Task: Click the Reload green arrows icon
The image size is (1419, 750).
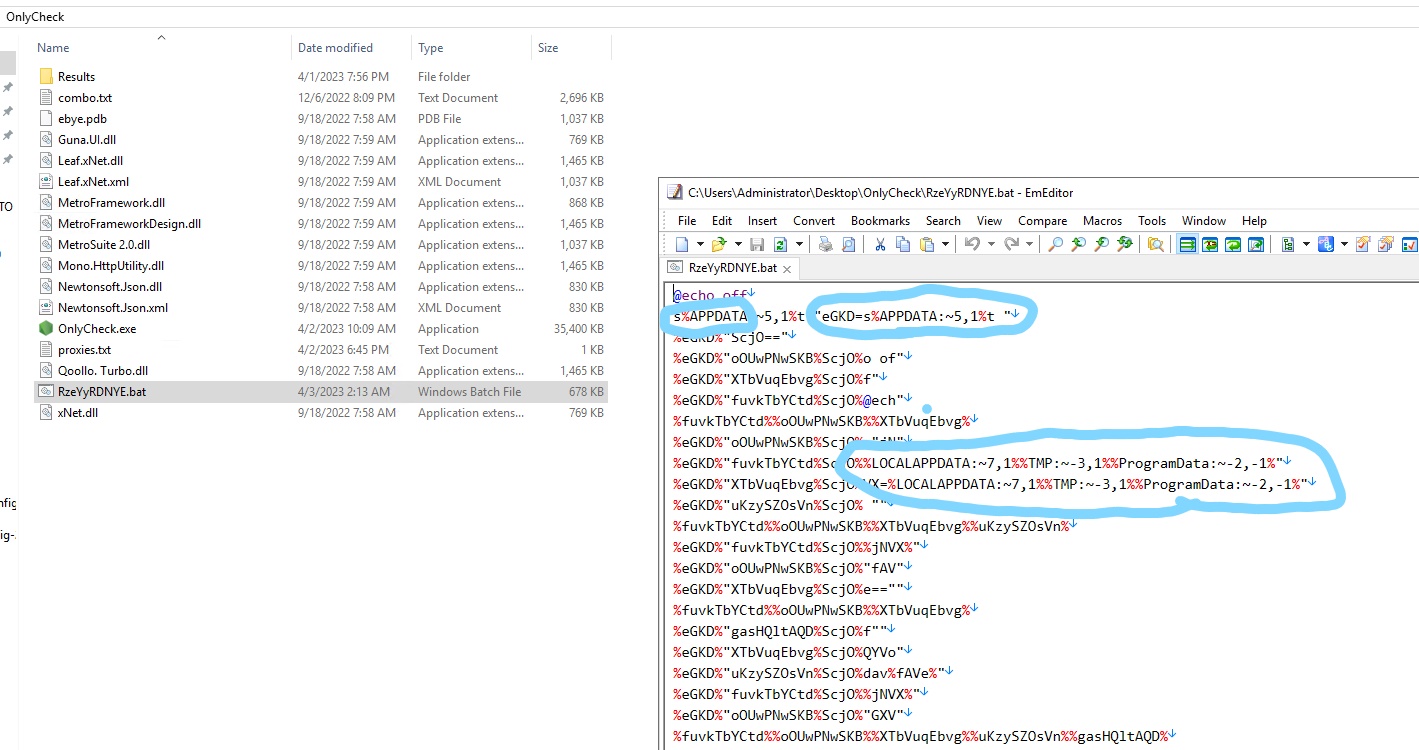Action: (780, 244)
